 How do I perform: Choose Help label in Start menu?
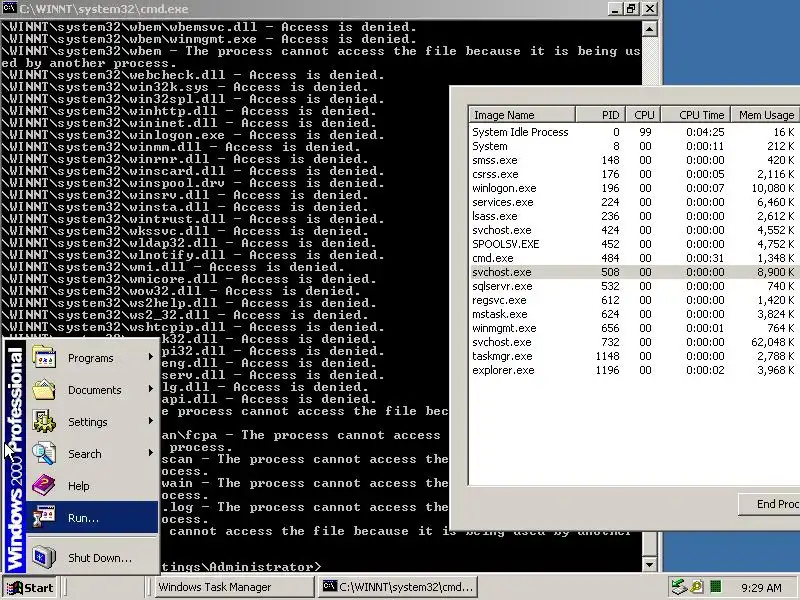79,486
